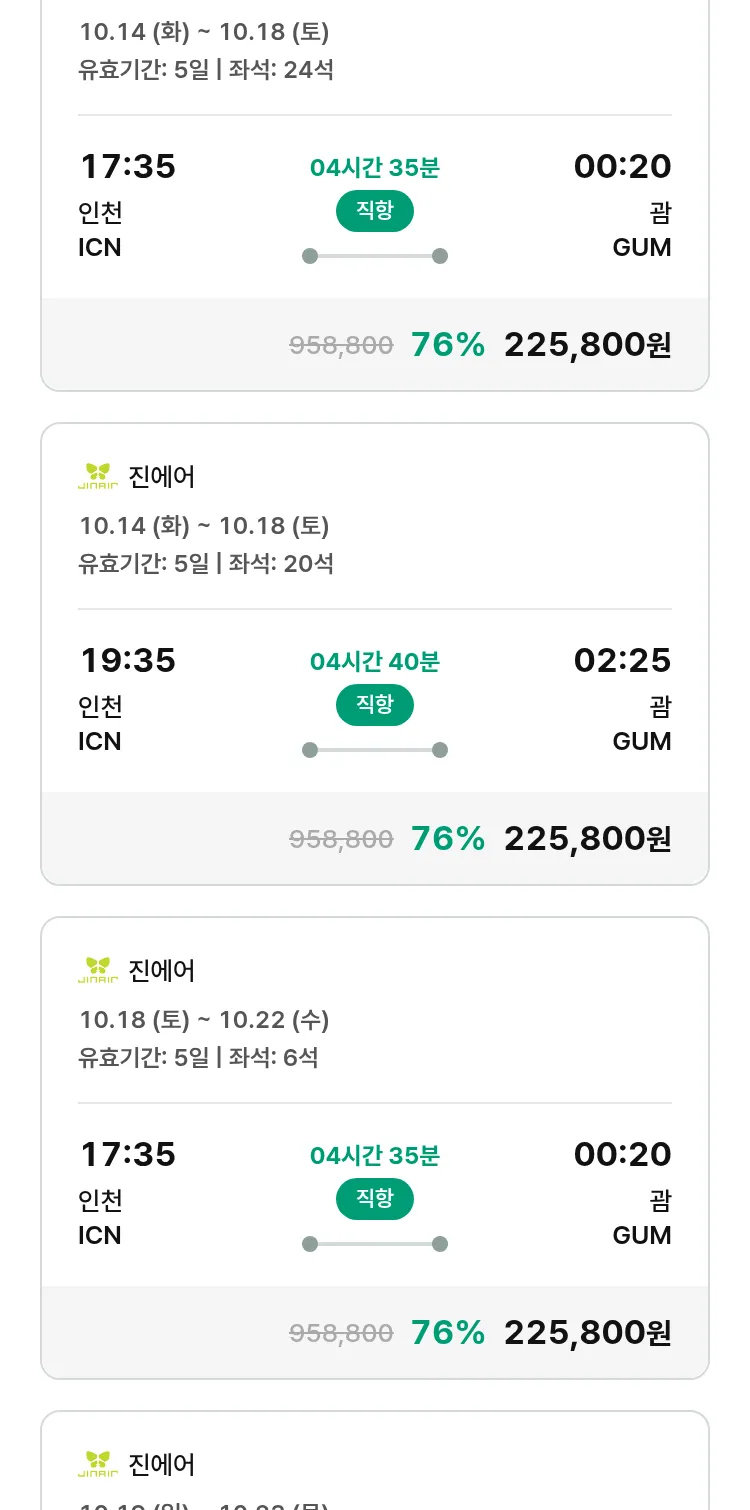Select 225,800원 price on 24-seat flight
Screen dimensions: 750x1510
click(x=587, y=344)
